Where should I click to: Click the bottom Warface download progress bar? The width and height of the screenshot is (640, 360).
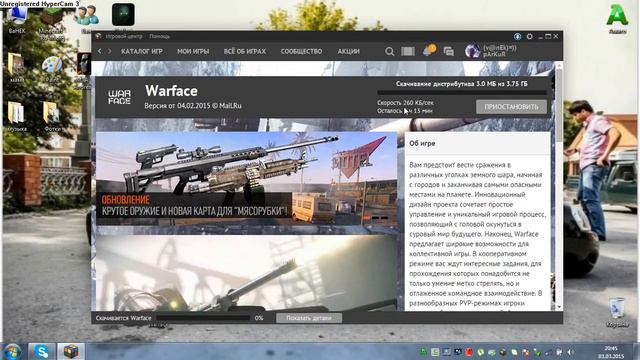(203, 318)
